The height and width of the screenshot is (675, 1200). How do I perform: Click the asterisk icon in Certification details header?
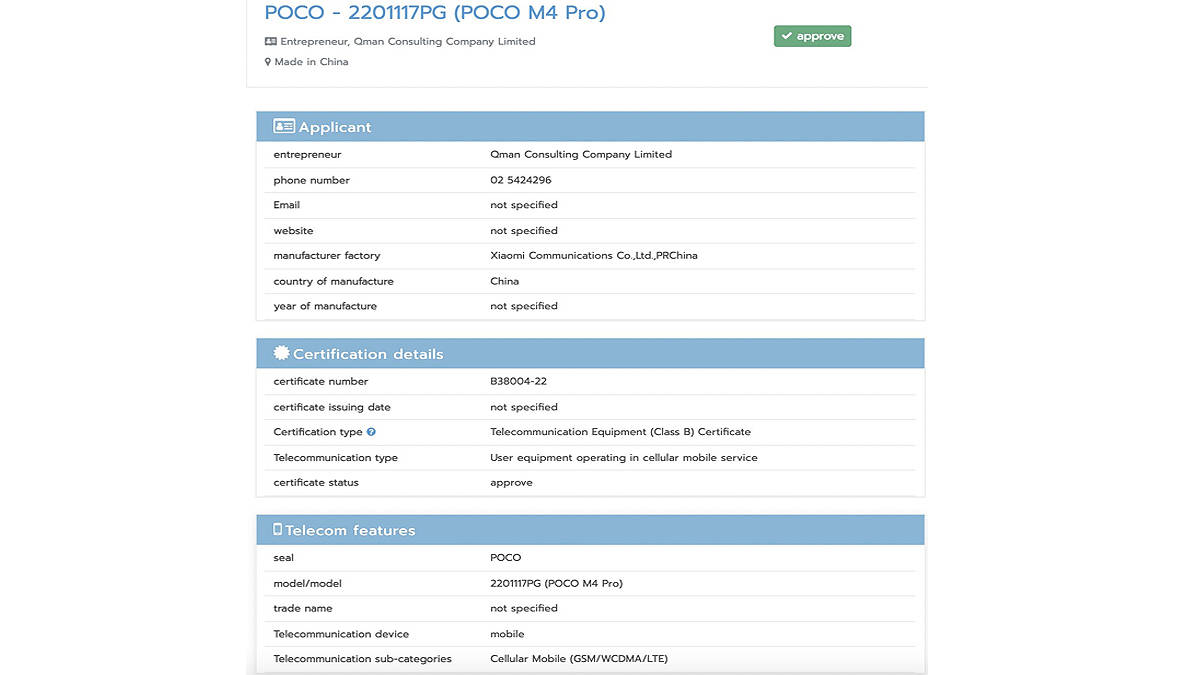click(280, 352)
